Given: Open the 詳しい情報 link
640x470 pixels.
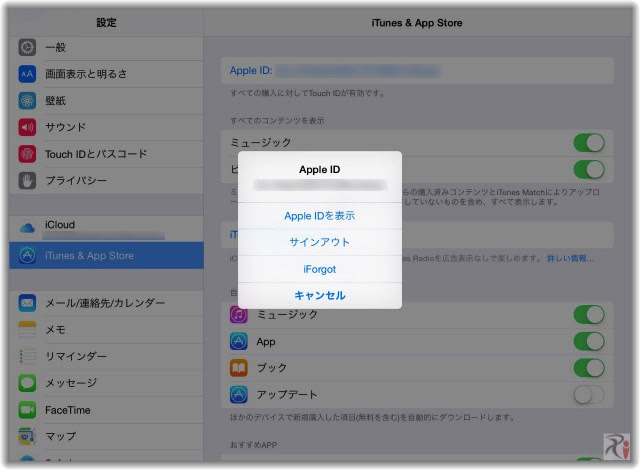Looking at the screenshot, I should [x=570, y=258].
